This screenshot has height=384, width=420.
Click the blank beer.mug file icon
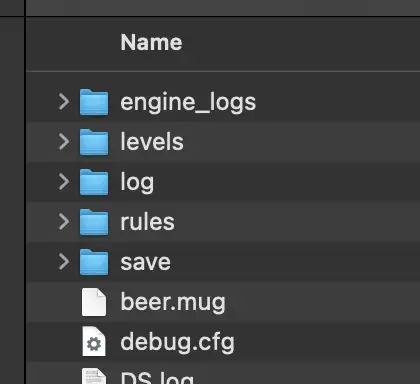[94, 302]
